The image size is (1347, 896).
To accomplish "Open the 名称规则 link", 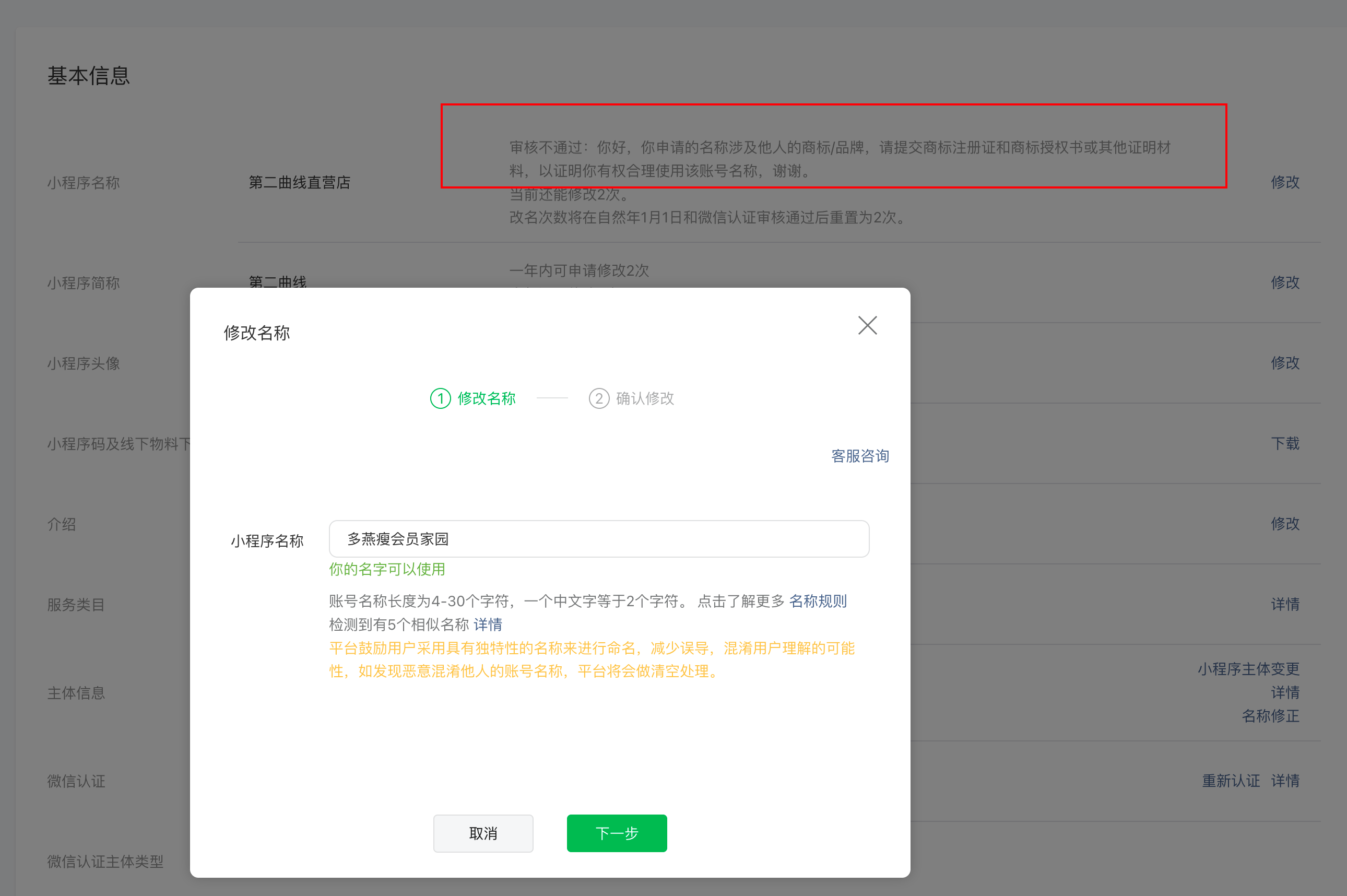I will (818, 601).
